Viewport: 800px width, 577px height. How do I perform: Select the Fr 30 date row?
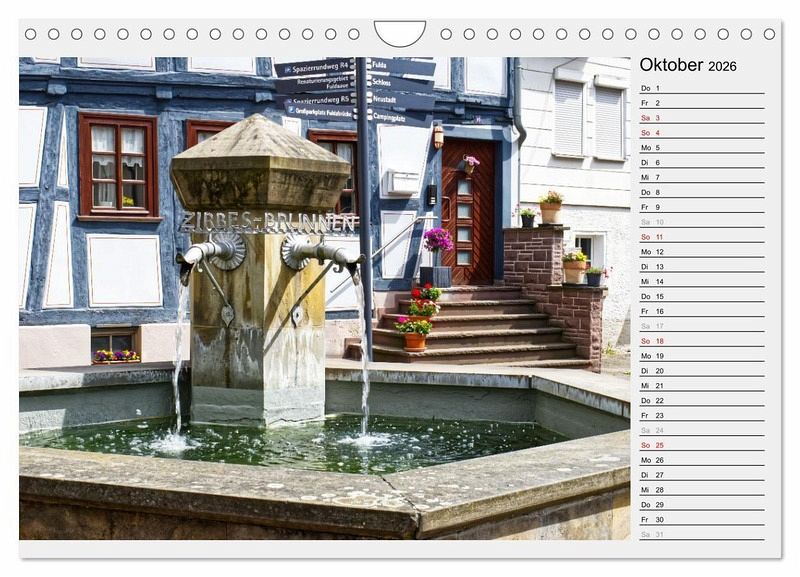point(701,519)
